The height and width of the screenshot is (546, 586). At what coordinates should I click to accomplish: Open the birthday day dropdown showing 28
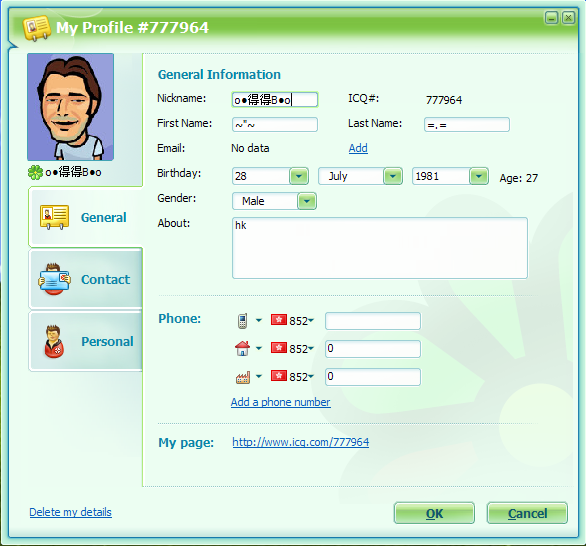[x=299, y=176]
